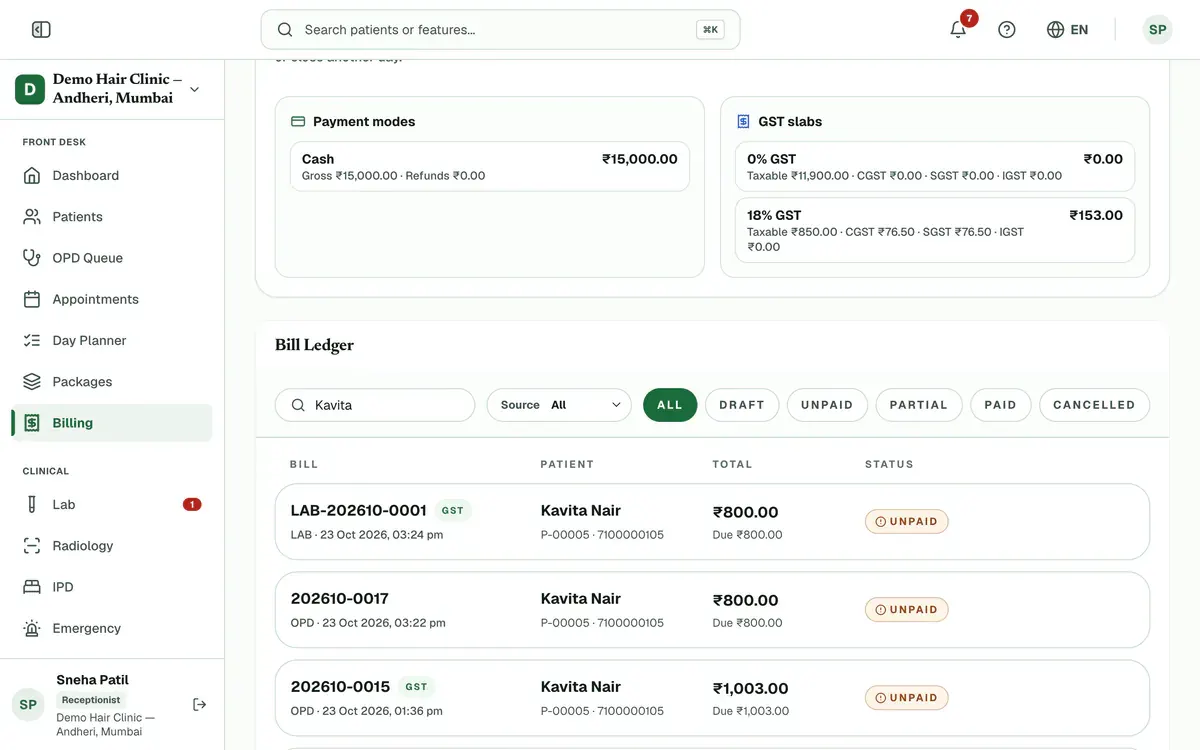Expand the Demo Hair Clinic switcher chevron
This screenshot has width=1200, height=750.
coord(194,89)
